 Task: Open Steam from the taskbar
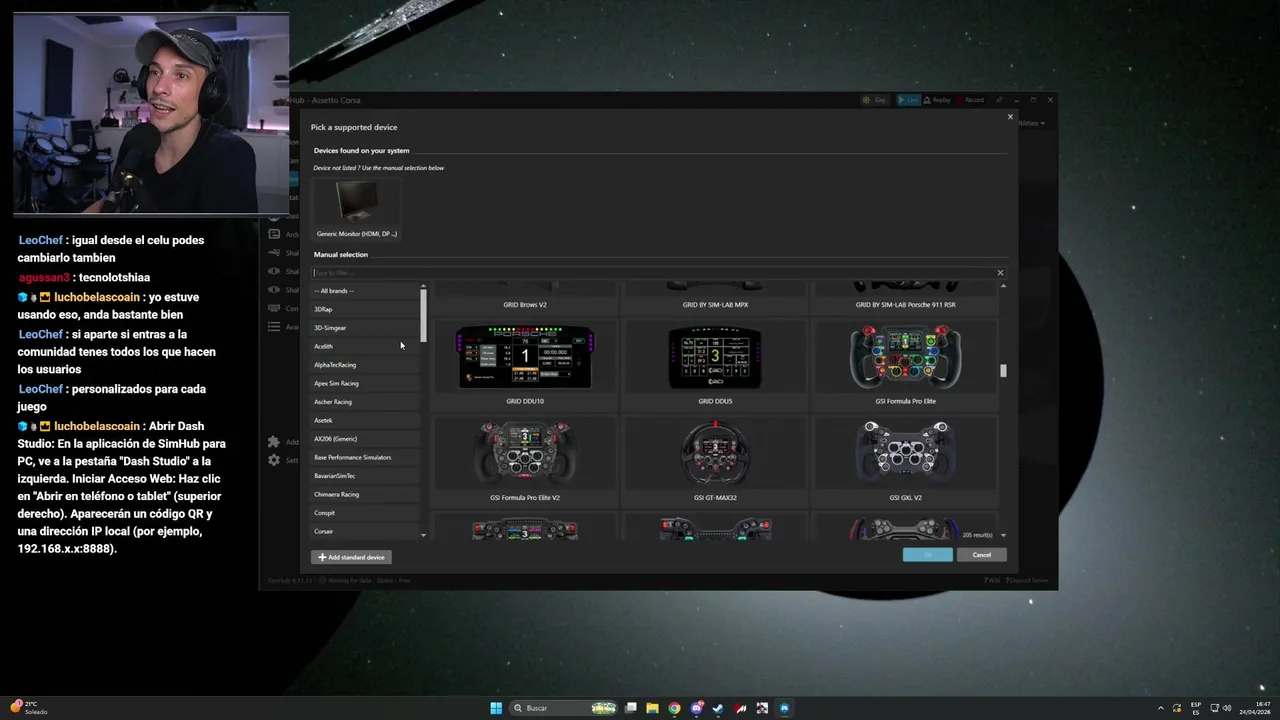coord(718,708)
